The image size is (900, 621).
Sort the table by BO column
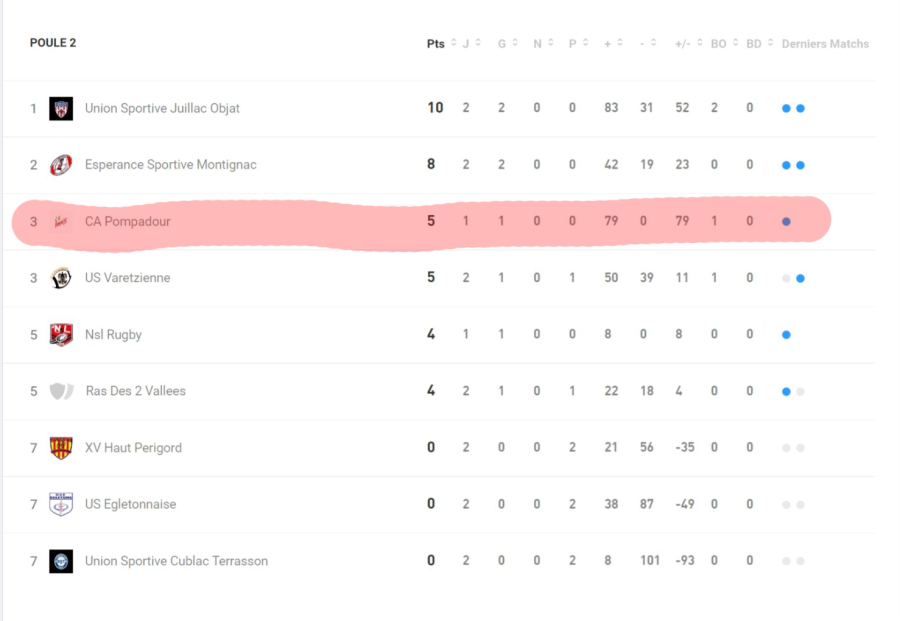coord(719,44)
